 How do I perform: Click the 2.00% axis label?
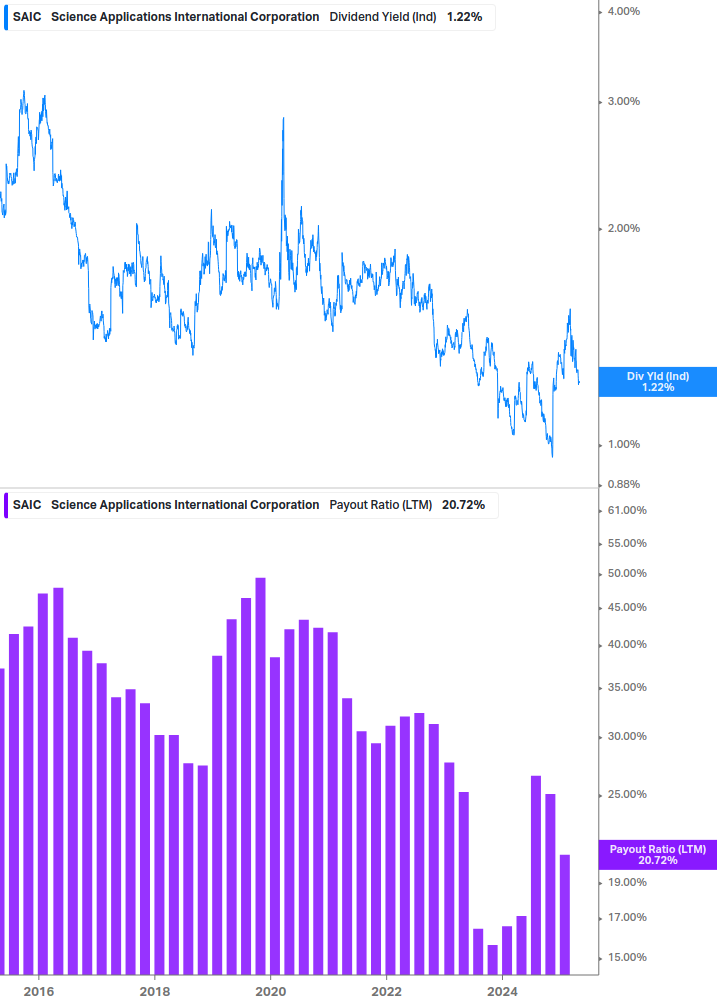click(x=623, y=228)
